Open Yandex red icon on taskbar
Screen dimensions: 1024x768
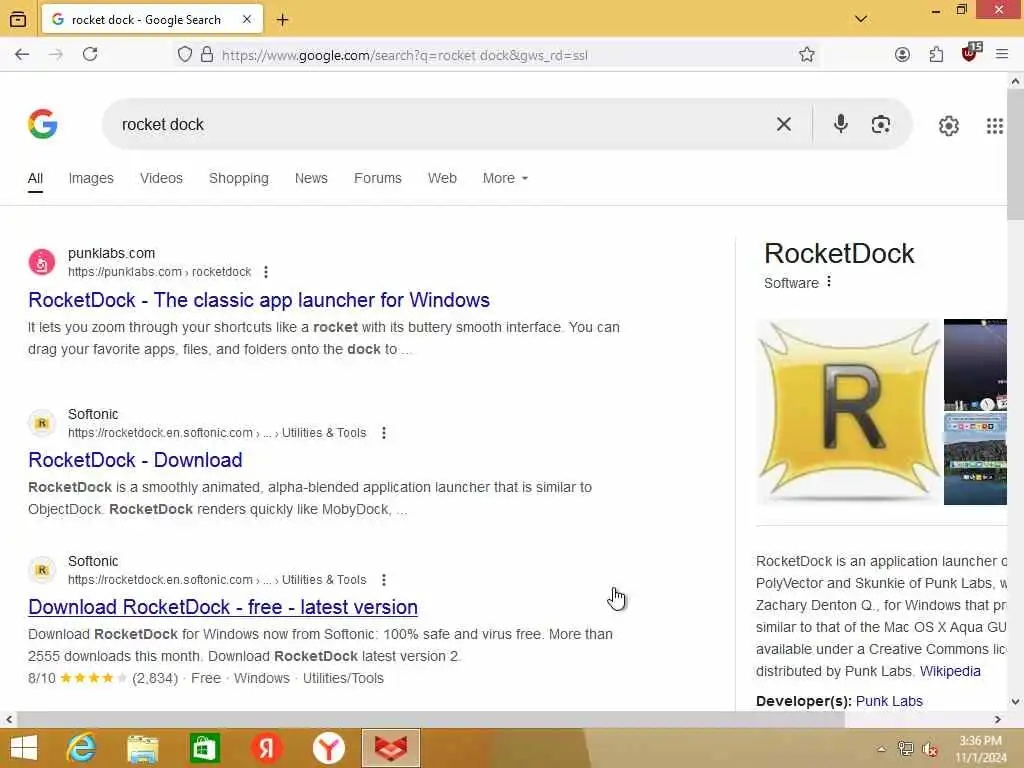click(x=266, y=748)
